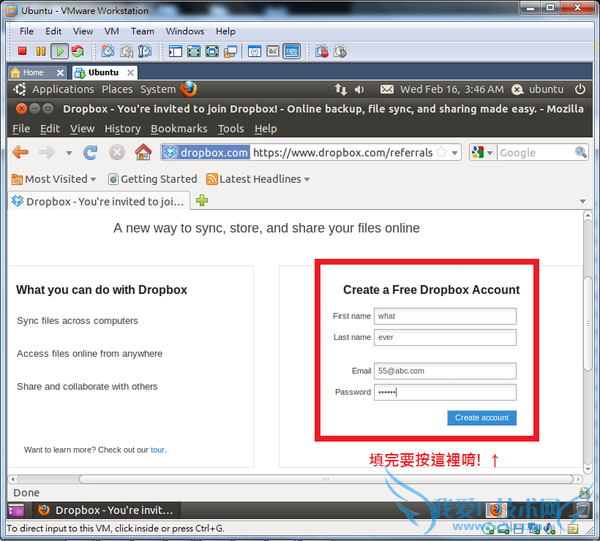Click the First name field
Image resolution: width=600 pixels, height=541 pixels.
click(445, 316)
